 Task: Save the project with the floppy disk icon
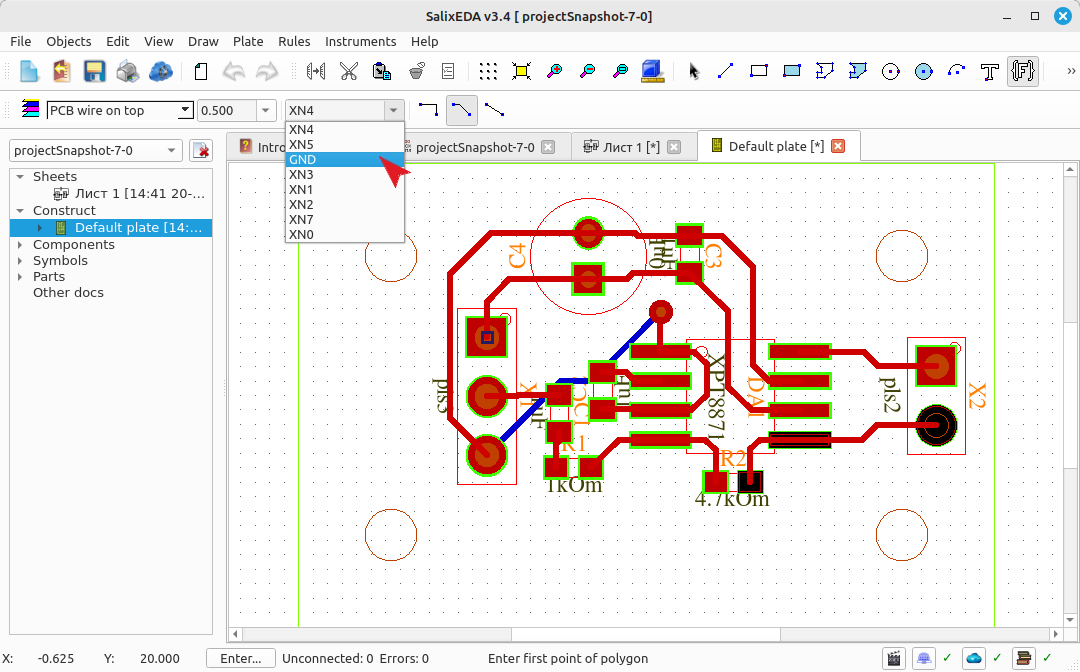pyautogui.click(x=94, y=71)
